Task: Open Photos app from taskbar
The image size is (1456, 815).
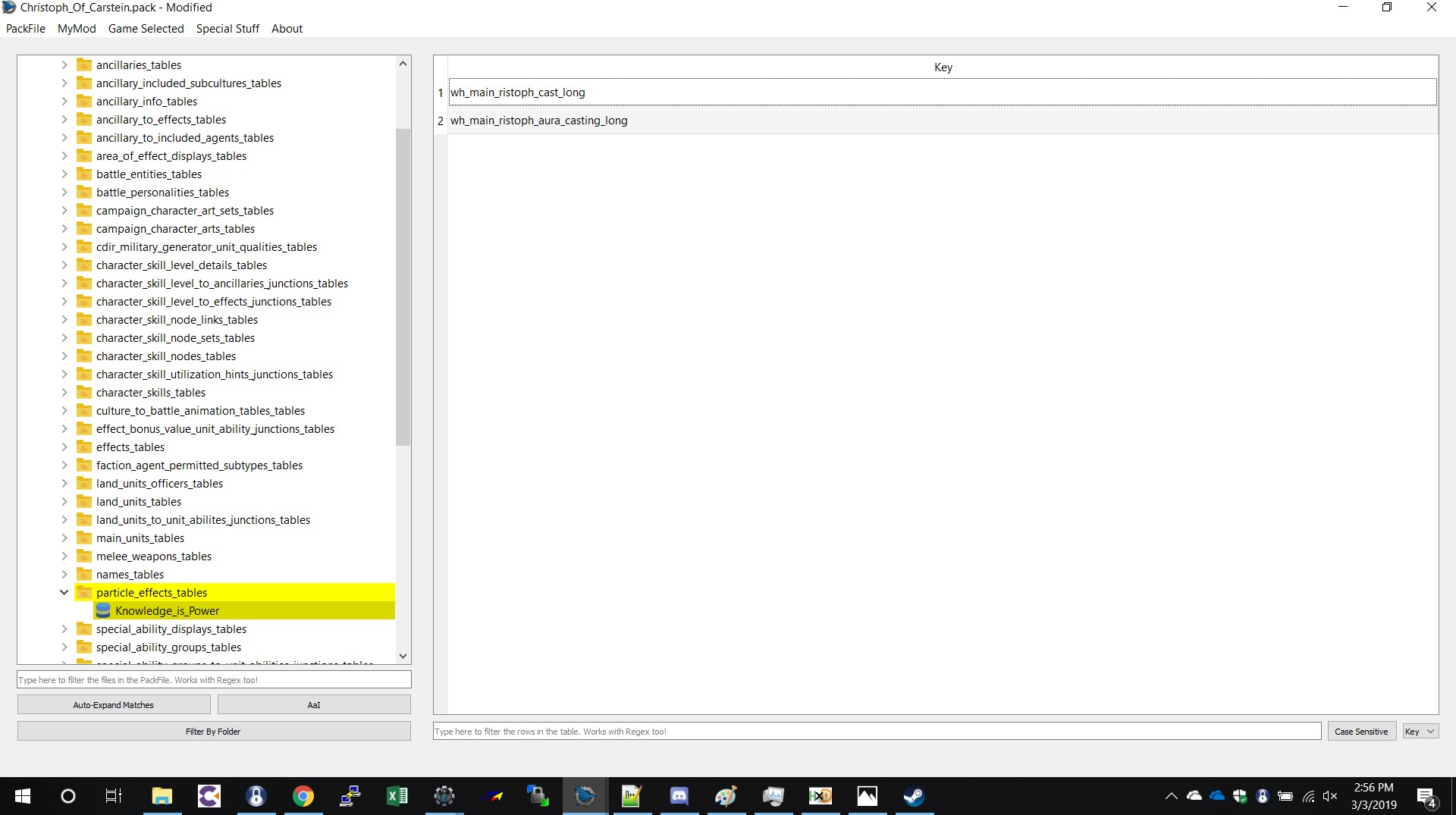Action: tap(868, 796)
